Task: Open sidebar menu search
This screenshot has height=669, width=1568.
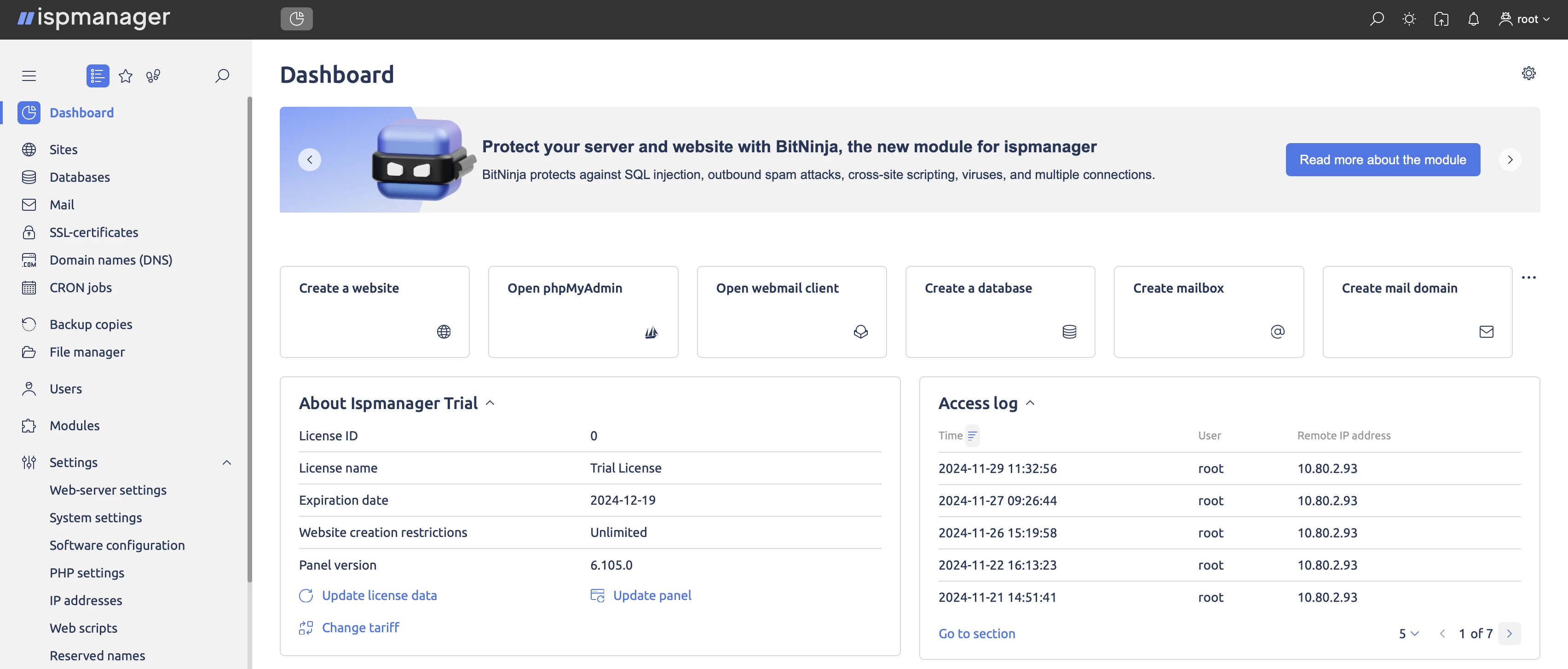Action: pos(222,75)
